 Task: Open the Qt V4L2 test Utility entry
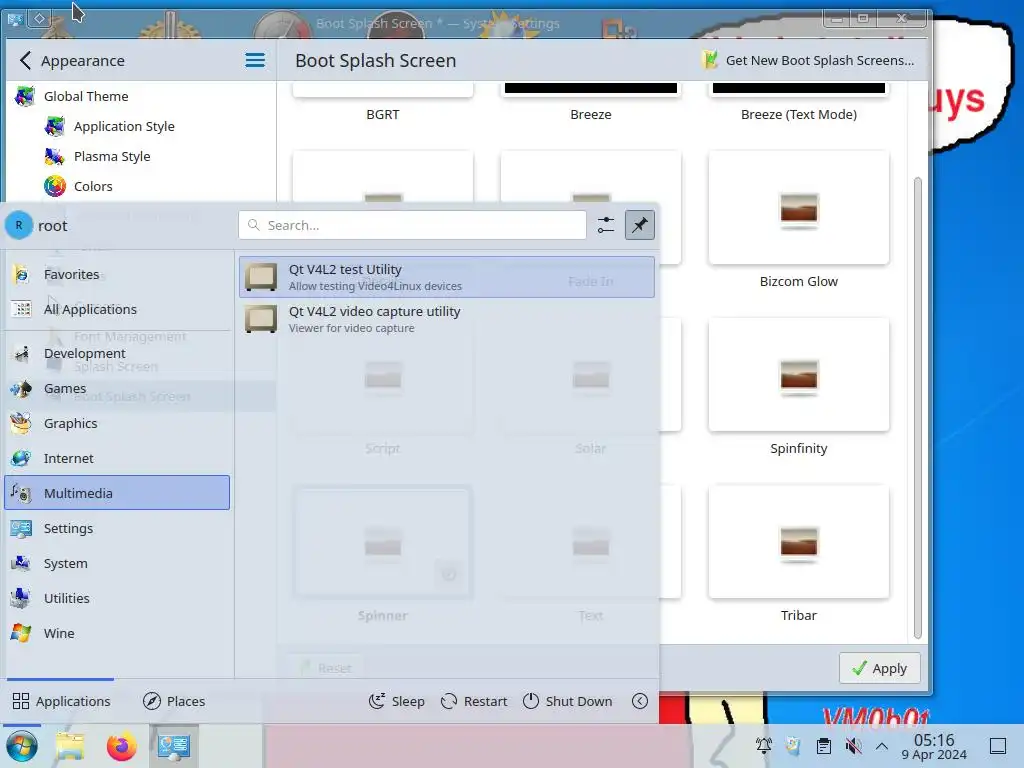(x=447, y=277)
